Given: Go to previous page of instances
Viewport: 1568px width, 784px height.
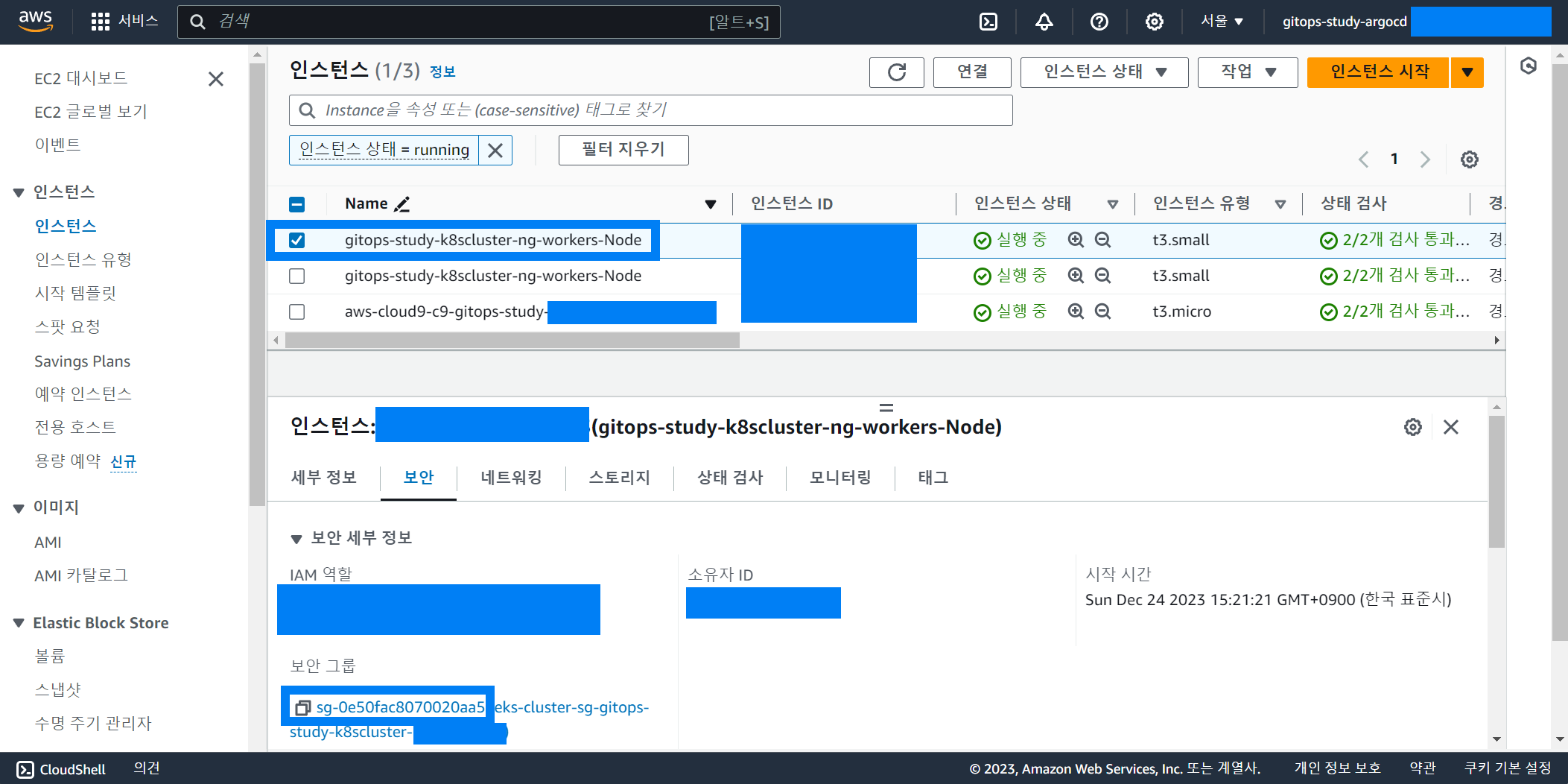Looking at the screenshot, I should coord(1363,159).
